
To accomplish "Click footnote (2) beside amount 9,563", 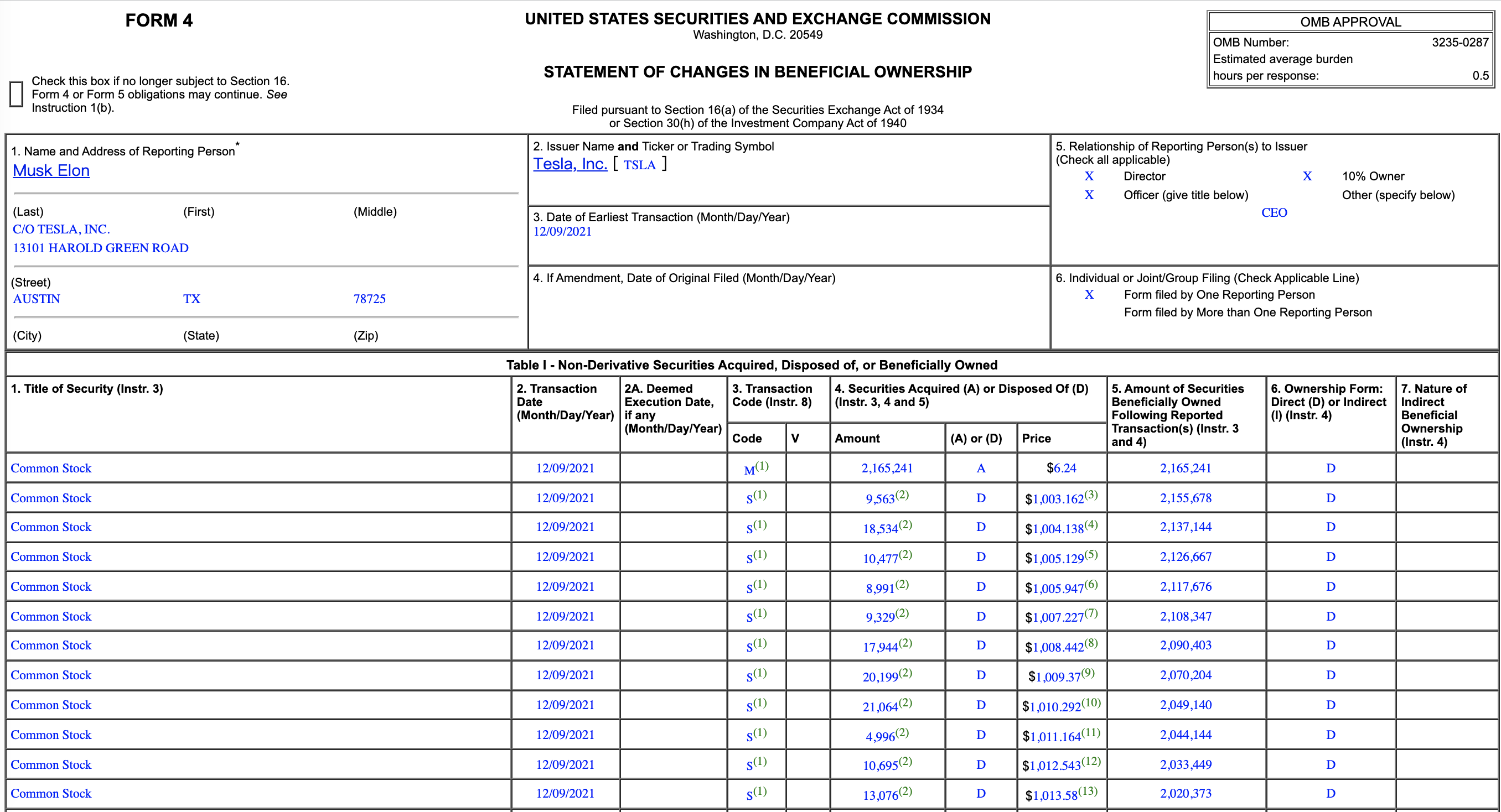I will pos(902,495).
